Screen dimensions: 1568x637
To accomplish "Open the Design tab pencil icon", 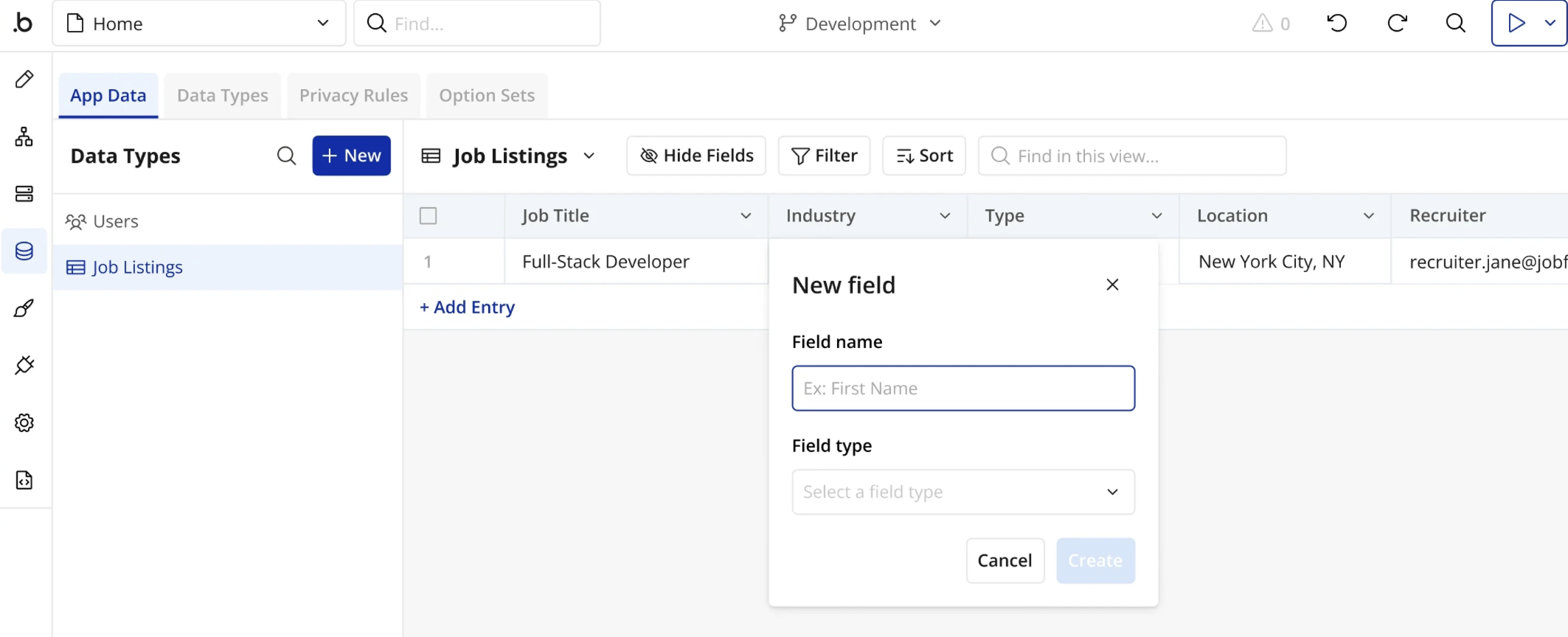I will click(24, 79).
